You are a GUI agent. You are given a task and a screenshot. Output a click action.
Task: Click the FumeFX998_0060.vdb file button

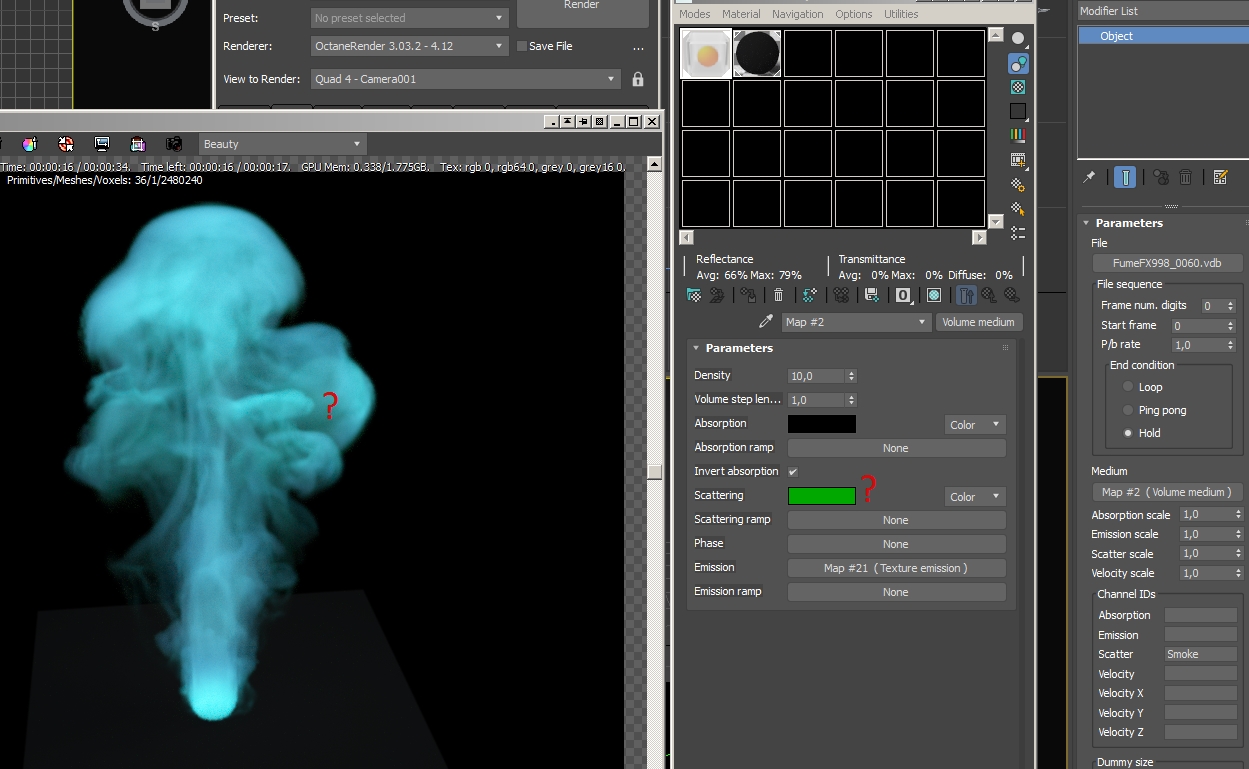[1168, 263]
